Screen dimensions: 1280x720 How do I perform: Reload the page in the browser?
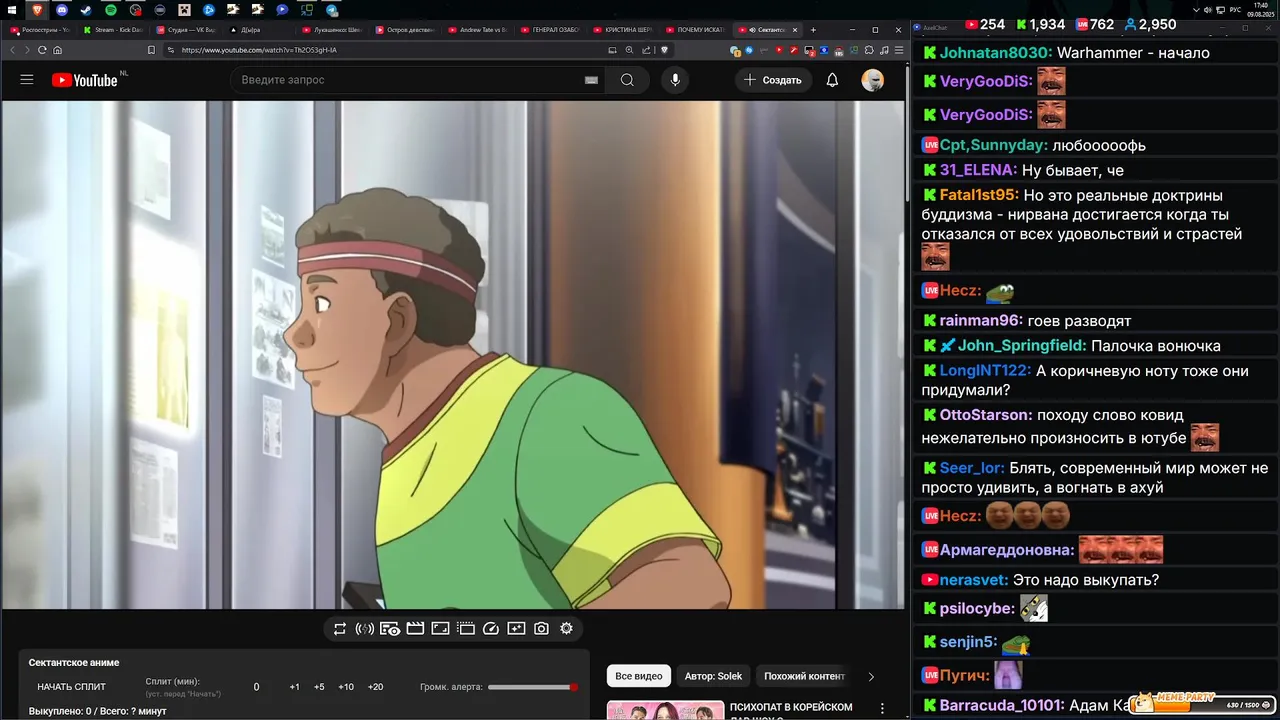[x=42, y=50]
